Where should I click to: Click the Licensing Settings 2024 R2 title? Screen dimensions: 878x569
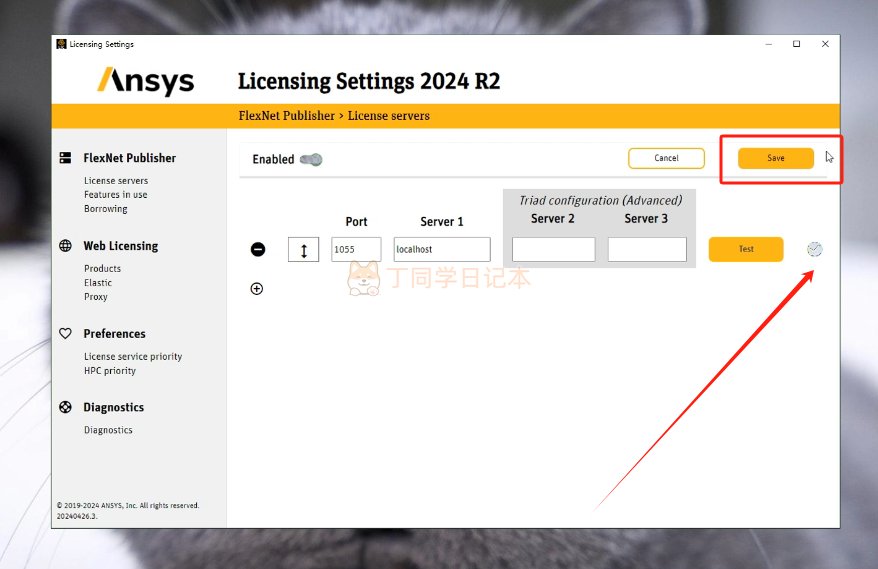pyautogui.click(x=369, y=81)
